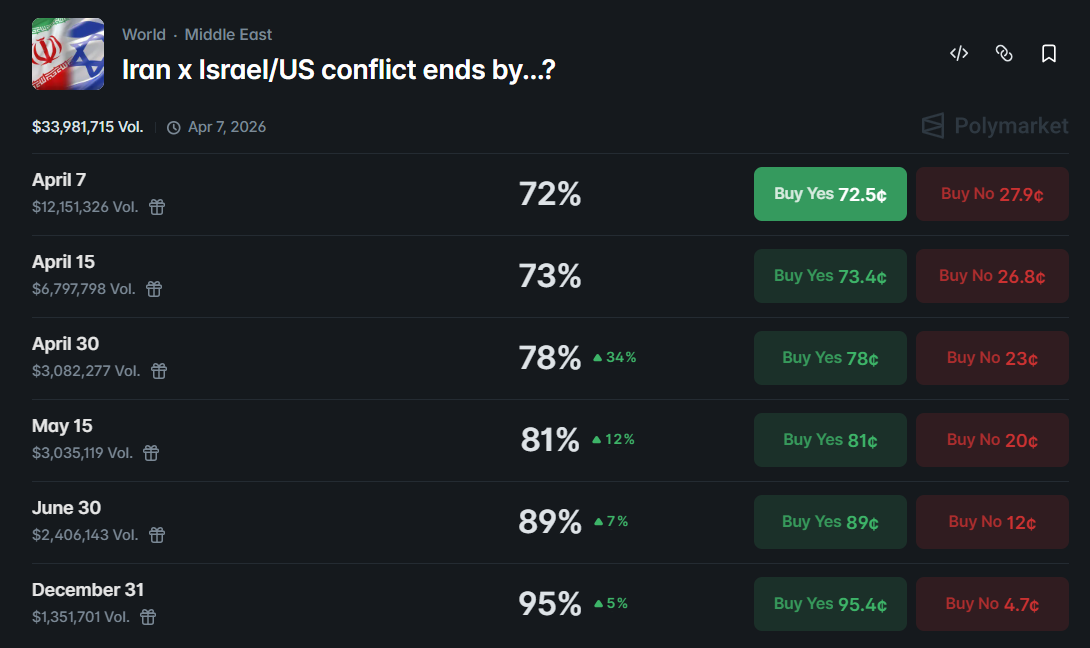
Task: Buy Yes at 89¢ for June 30
Action: coord(830,521)
